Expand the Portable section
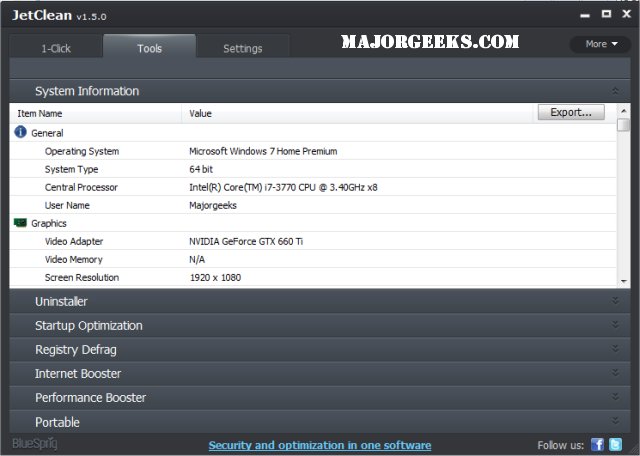Screen dimensions: 640x456 click(x=616, y=421)
